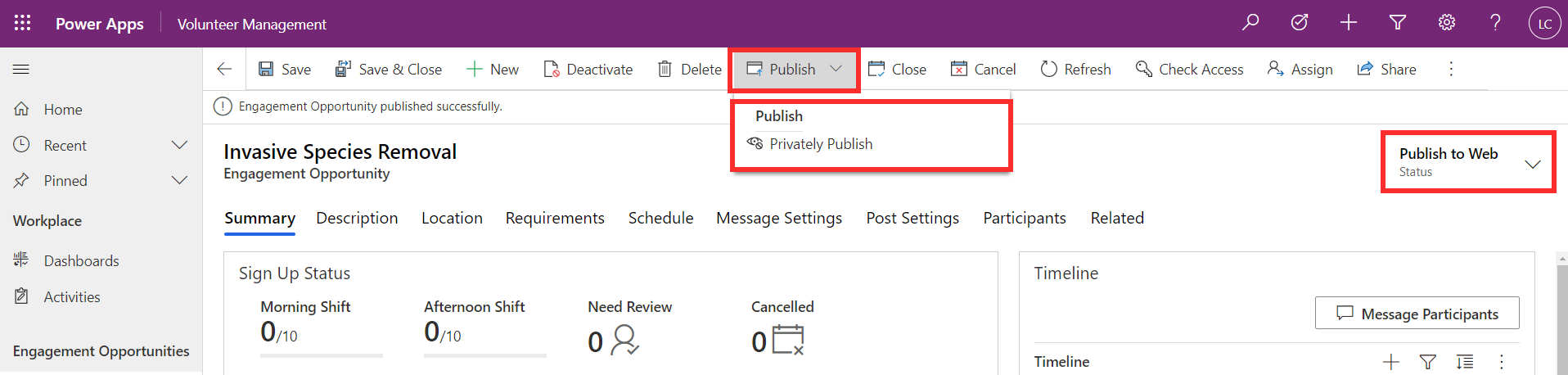Click the Volunteer Management app name

[252, 25]
